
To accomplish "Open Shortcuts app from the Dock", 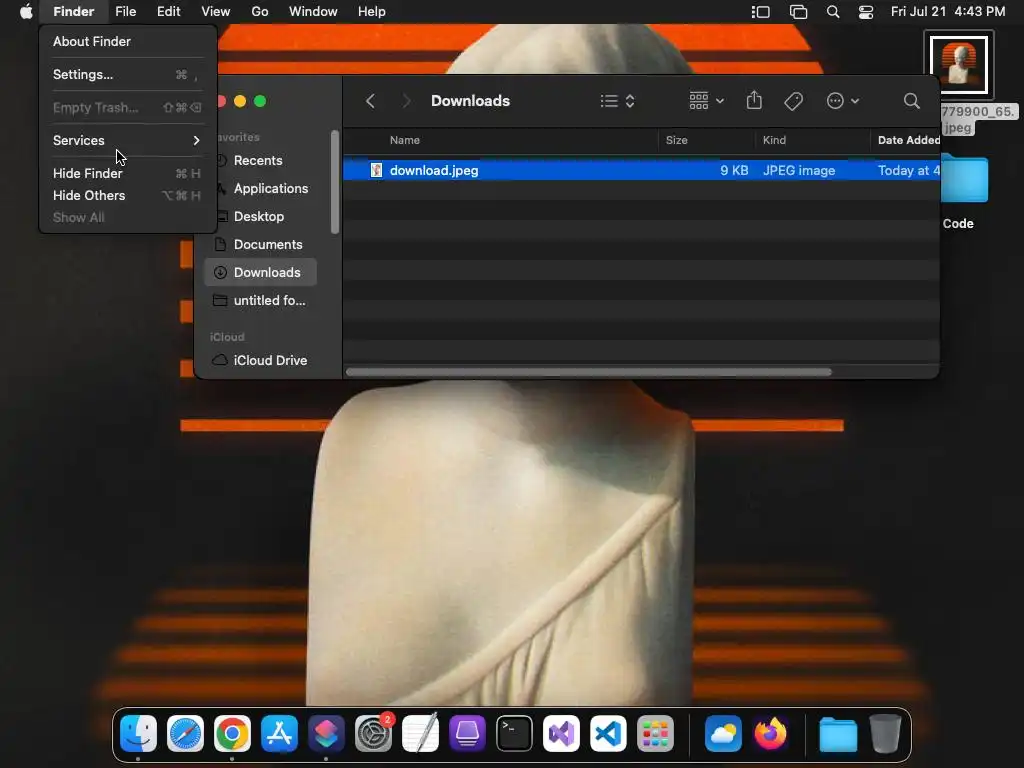I will (327, 733).
